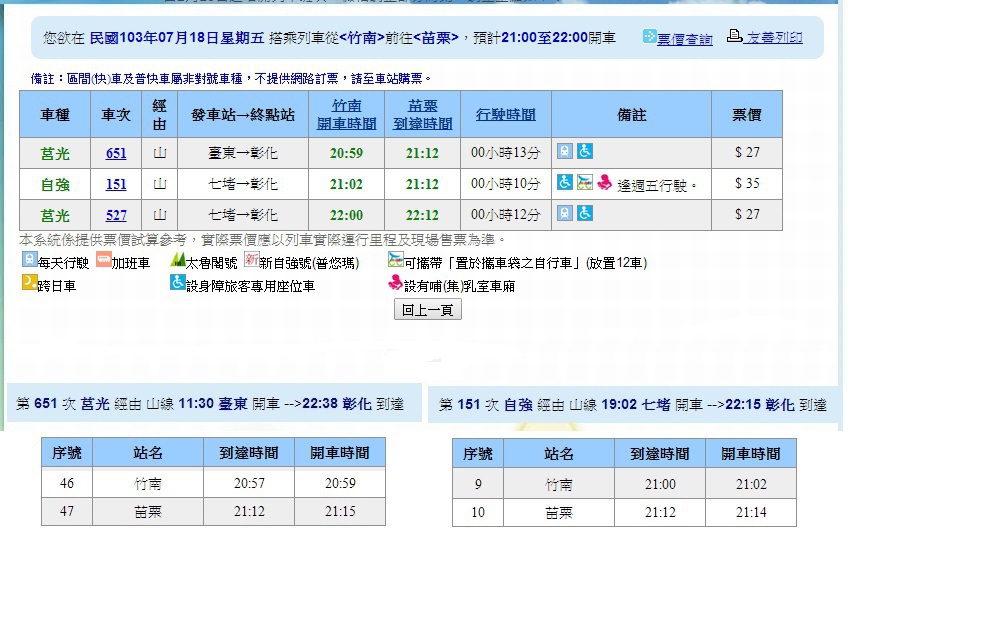This screenshot has width=1008, height=630.
Task: Click daily-service icon in train 527 row
Action: pos(564,213)
